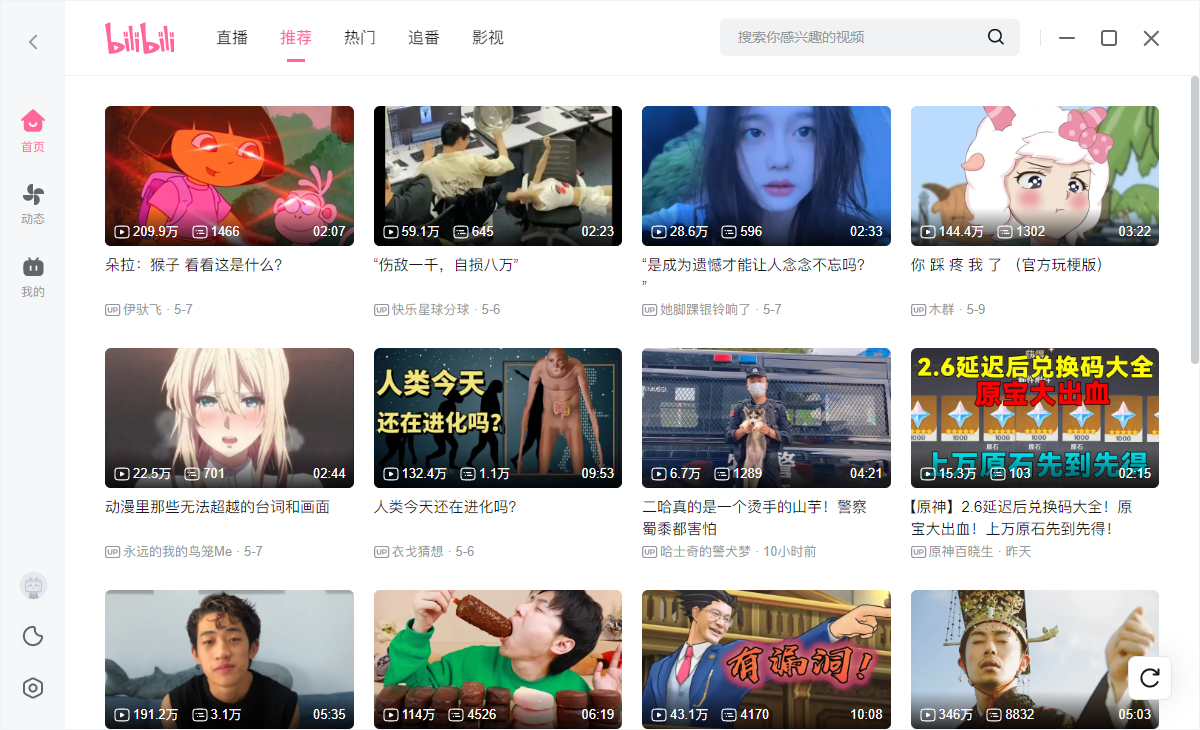Open the Dora video thumbnail

[229, 176]
